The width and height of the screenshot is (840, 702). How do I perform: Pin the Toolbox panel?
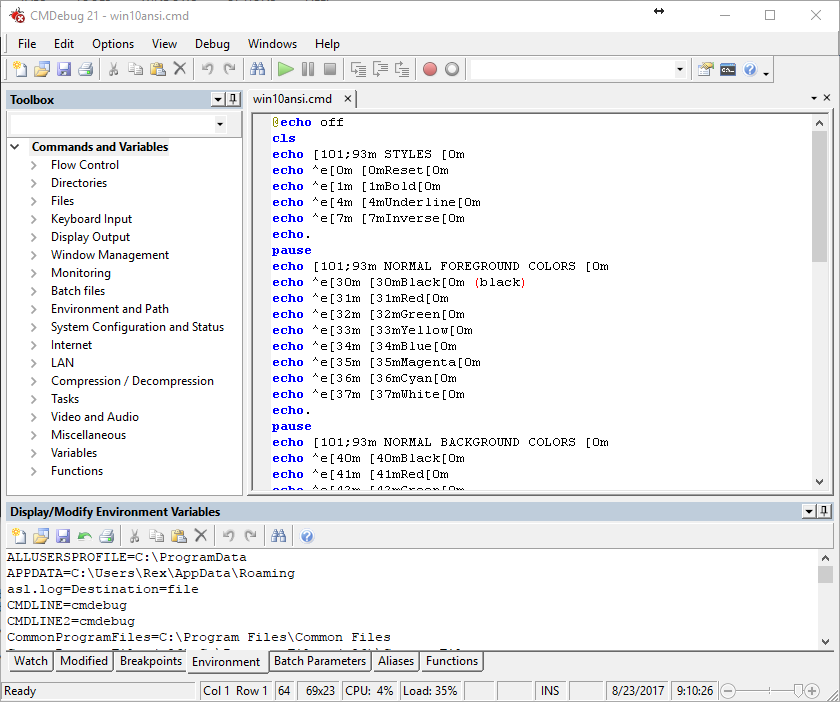[231, 99]
